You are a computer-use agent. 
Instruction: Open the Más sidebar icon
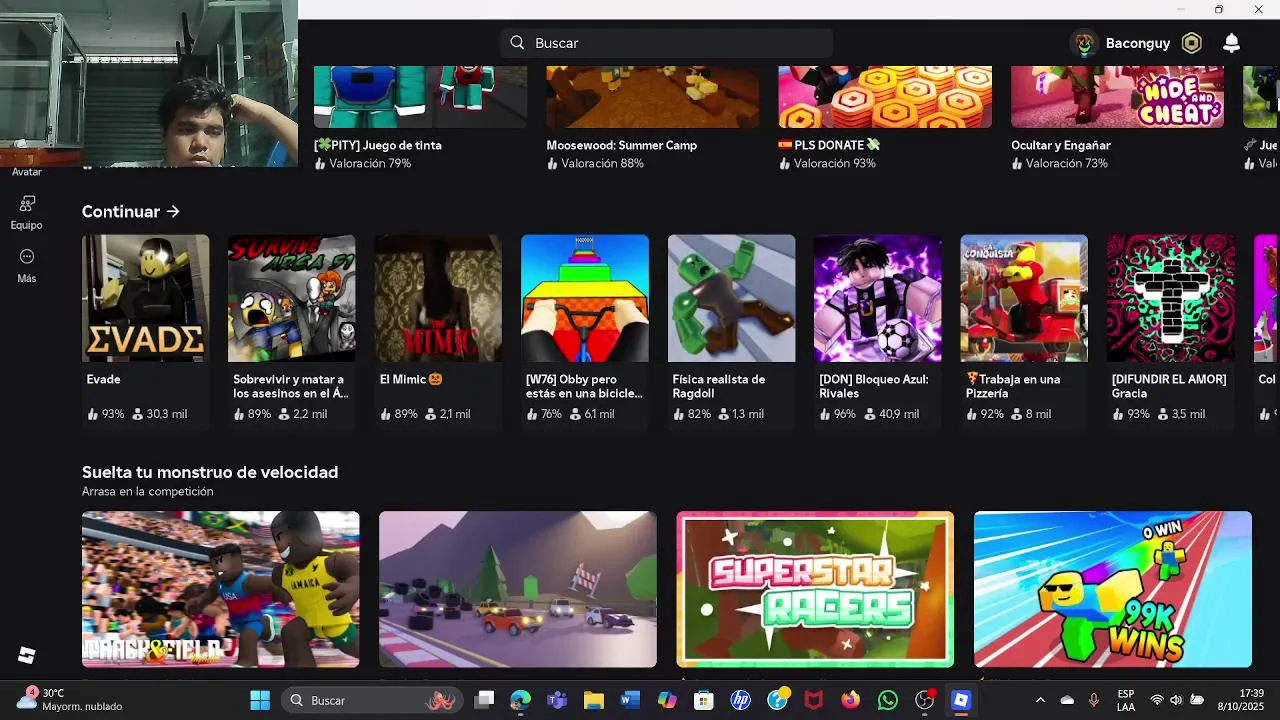pyautogui.click(x=27, y=256)
